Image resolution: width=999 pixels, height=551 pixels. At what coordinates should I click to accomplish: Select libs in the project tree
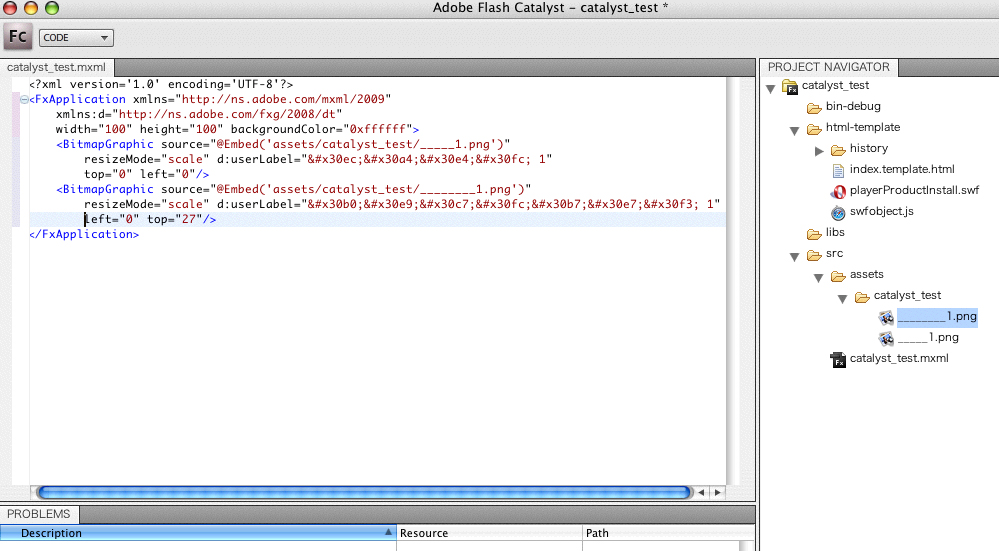(x=835, y=233)
